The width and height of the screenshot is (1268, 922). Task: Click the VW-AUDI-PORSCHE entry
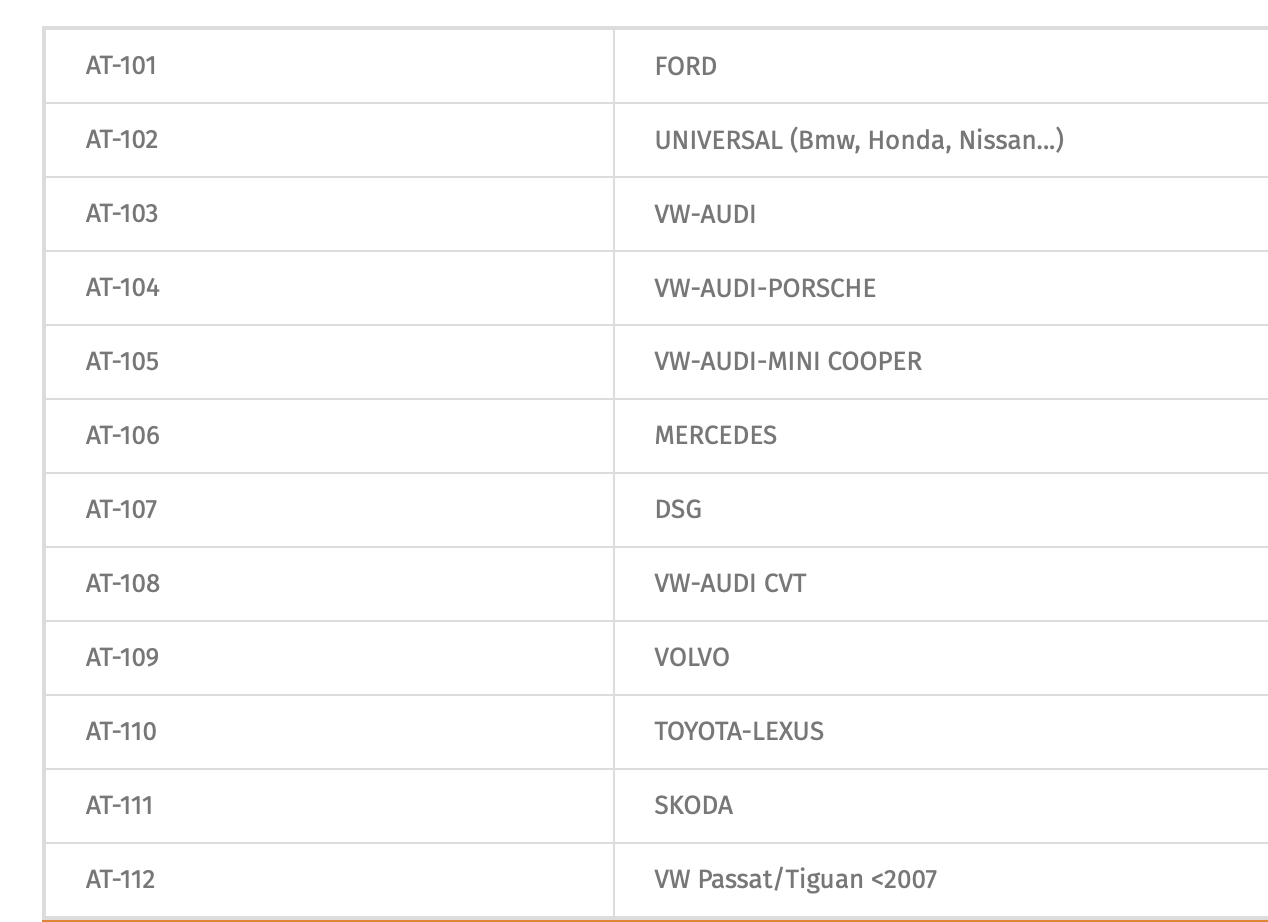[x=764, y=288]
